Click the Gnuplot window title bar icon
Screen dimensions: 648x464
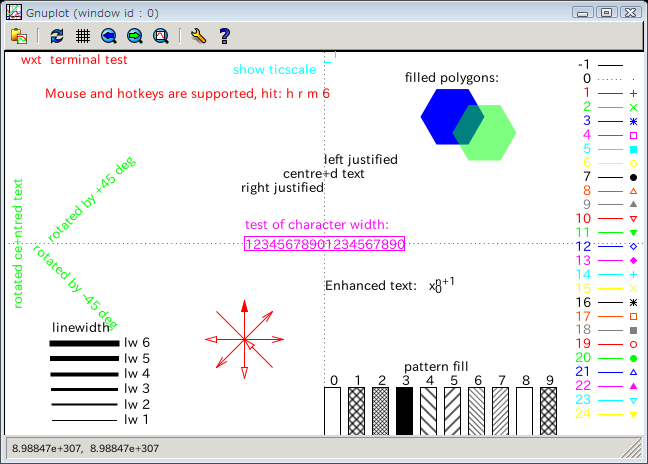point(12,11)
